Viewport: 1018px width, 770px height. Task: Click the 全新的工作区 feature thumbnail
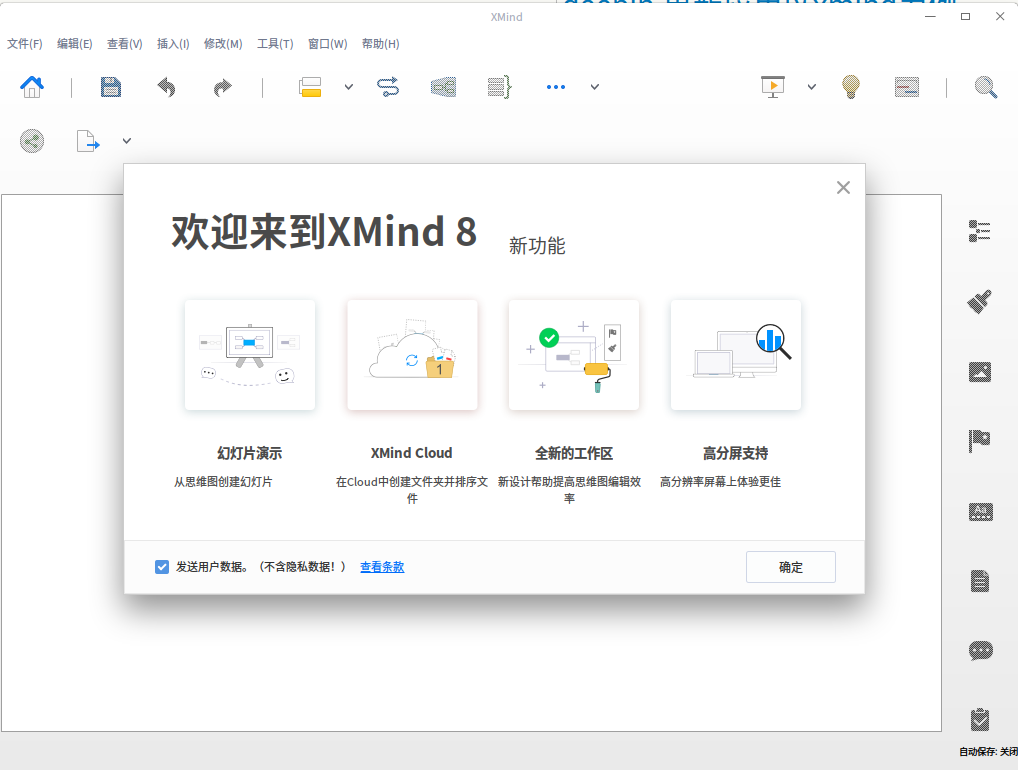pos(574,354)
